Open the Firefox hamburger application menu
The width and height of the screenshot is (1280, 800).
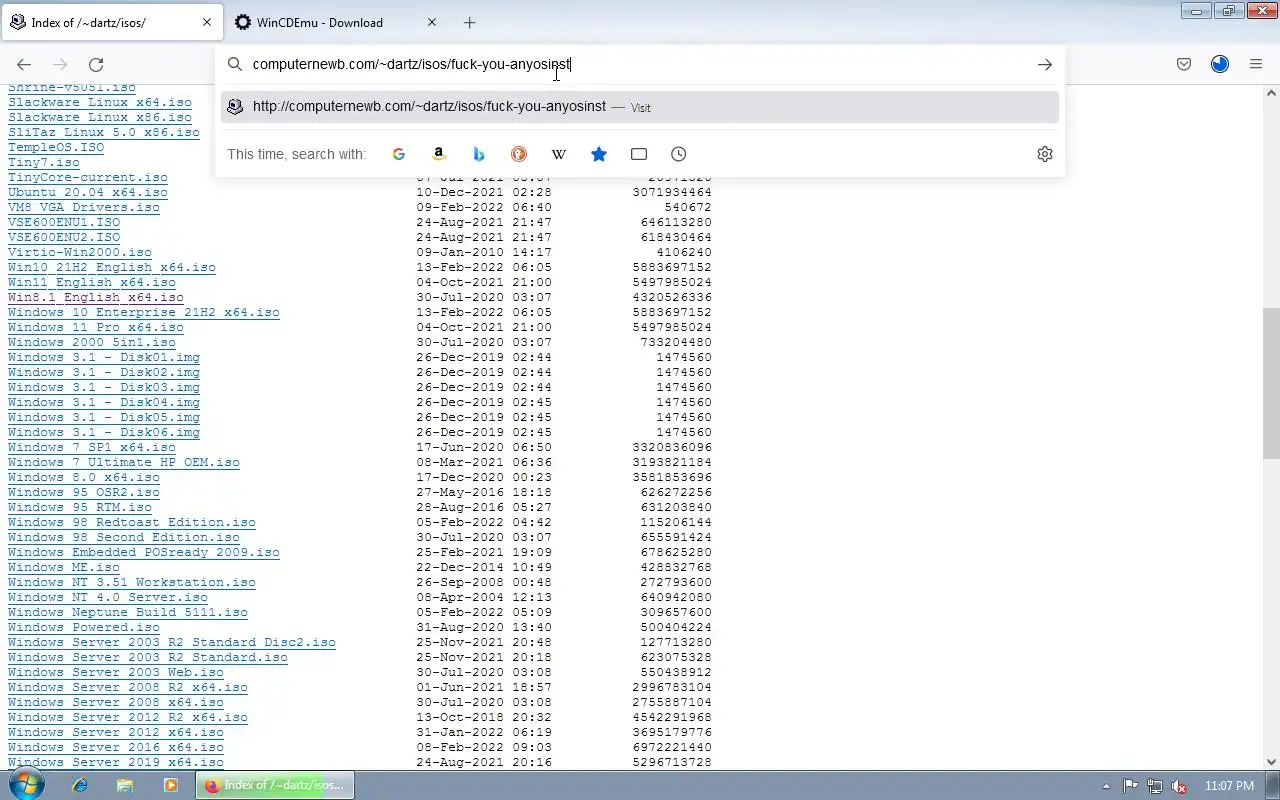[1256, 64]
